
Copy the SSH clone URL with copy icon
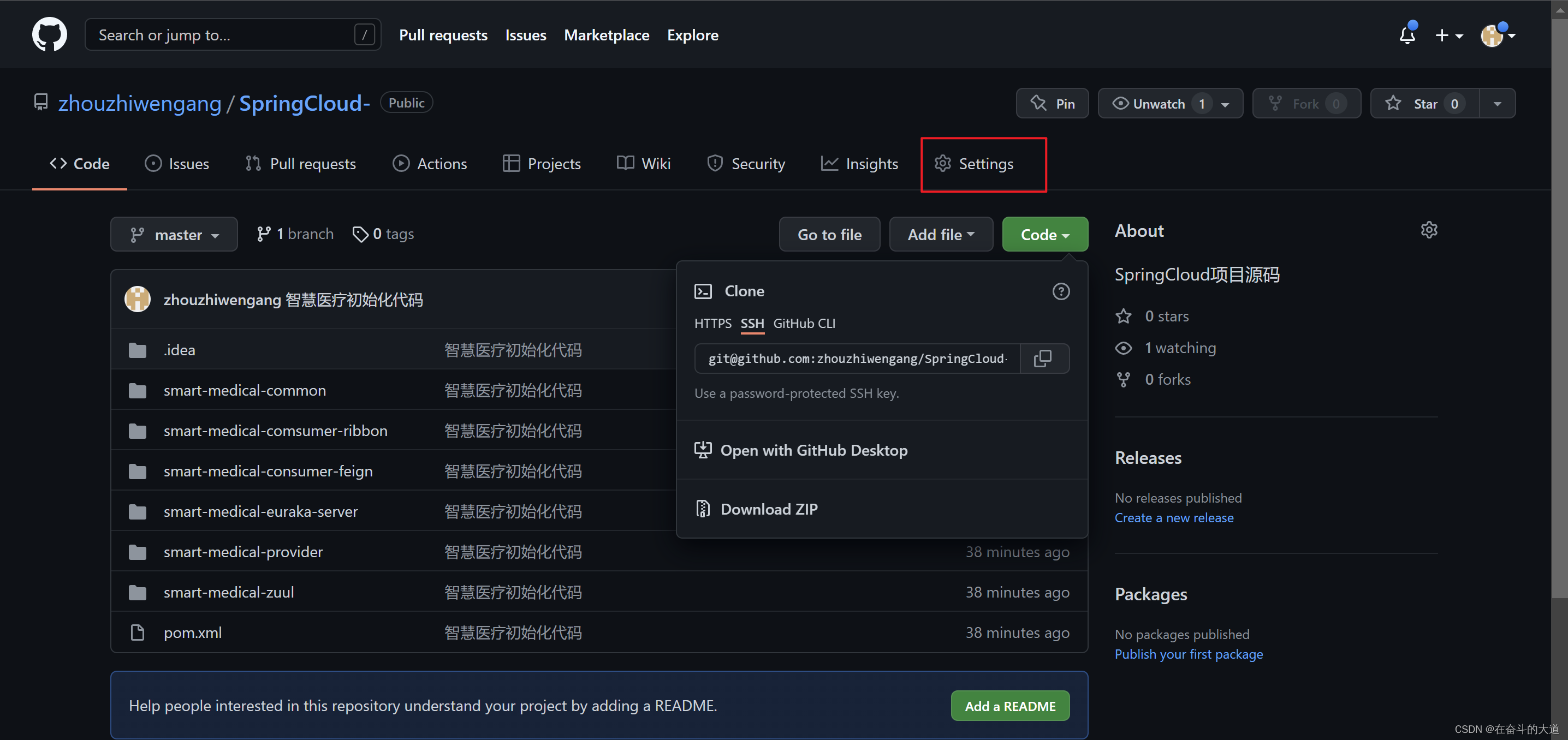[x=1043, y=359]
